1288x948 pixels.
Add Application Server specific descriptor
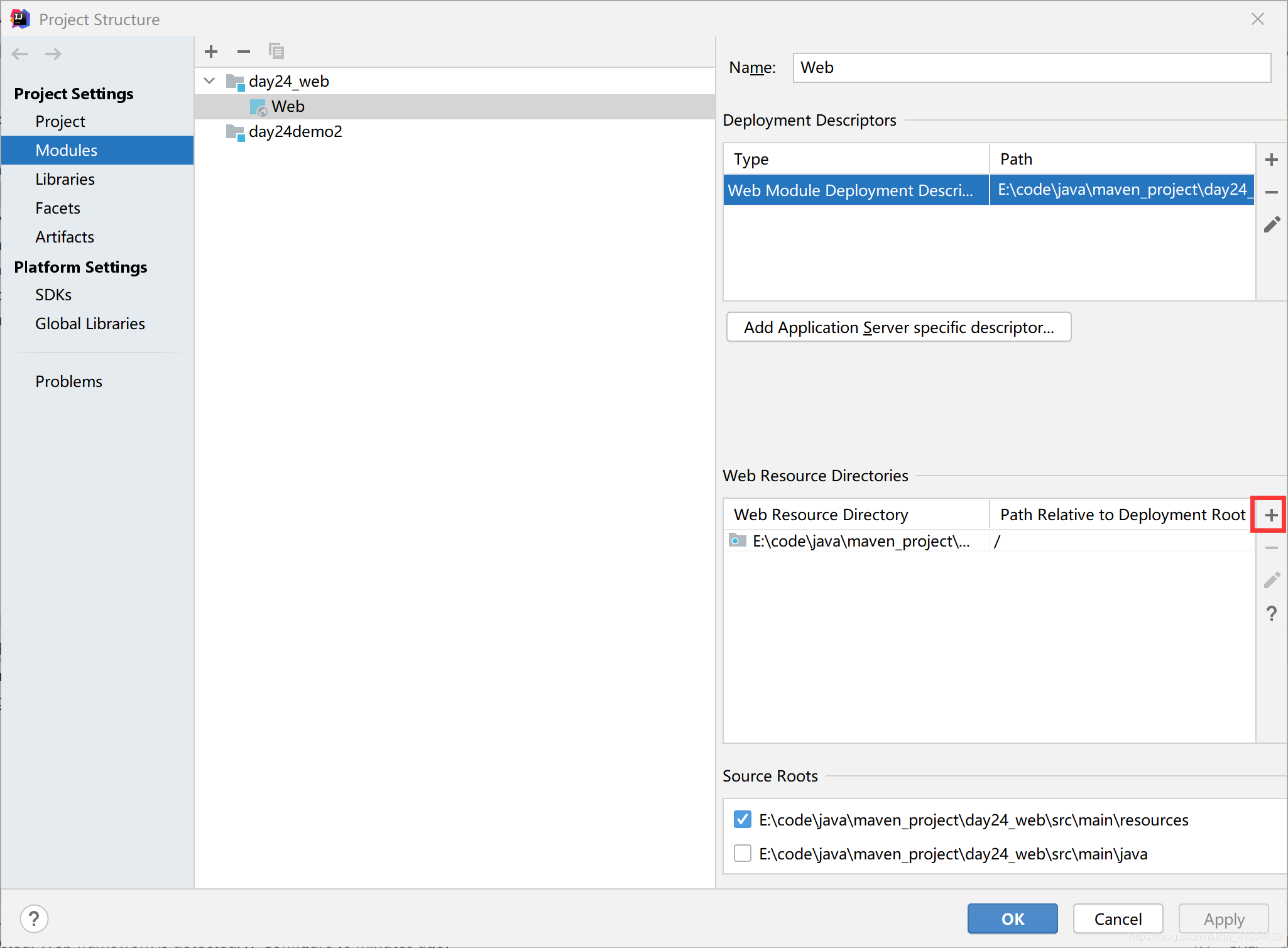click(899, 327)
